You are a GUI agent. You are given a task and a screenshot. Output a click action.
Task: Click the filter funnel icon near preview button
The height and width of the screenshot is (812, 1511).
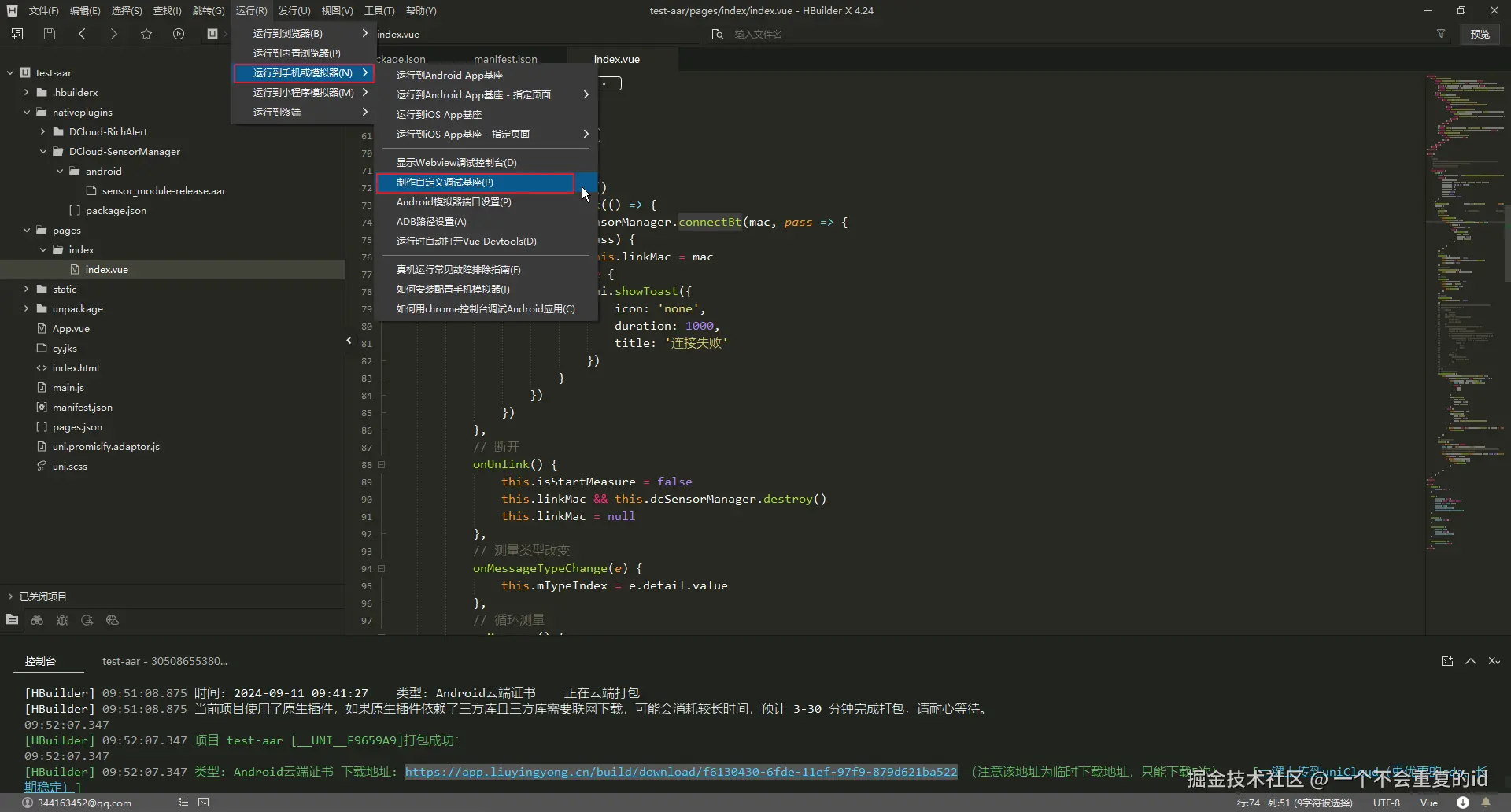[x=1441, y=34]
